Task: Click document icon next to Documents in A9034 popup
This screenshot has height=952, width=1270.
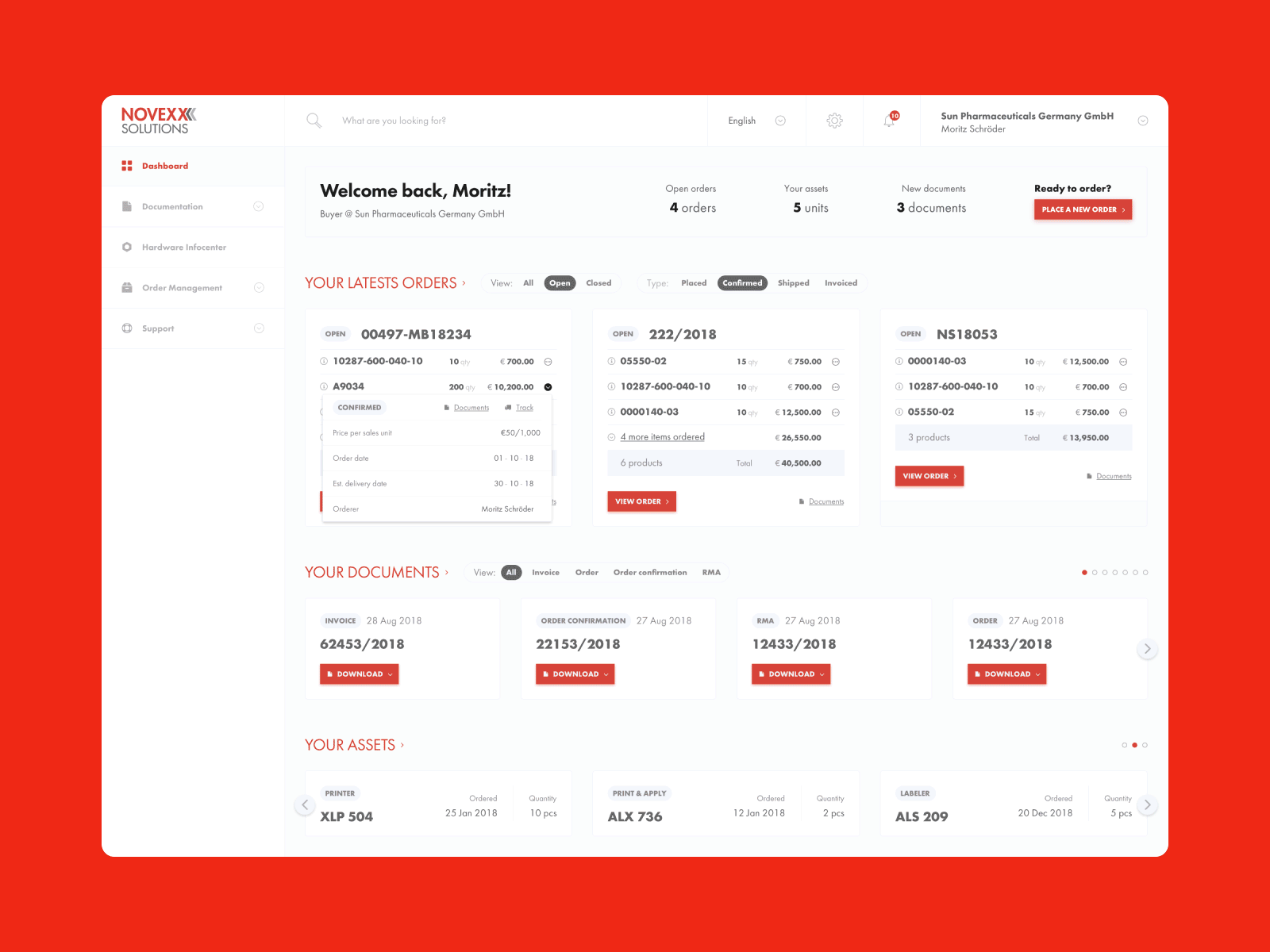Action: coord(447,408)
